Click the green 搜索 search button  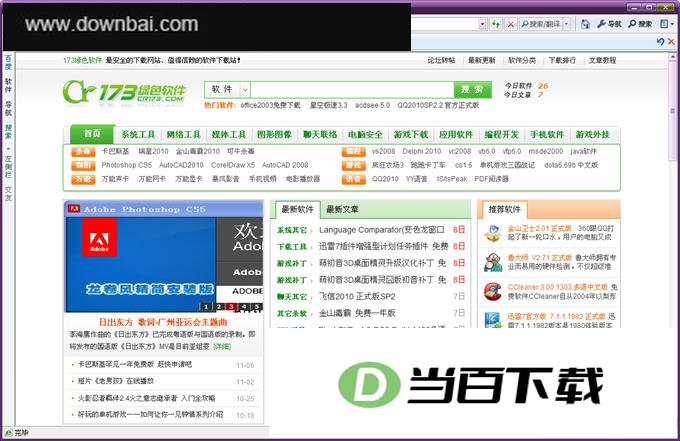point(472,90)
